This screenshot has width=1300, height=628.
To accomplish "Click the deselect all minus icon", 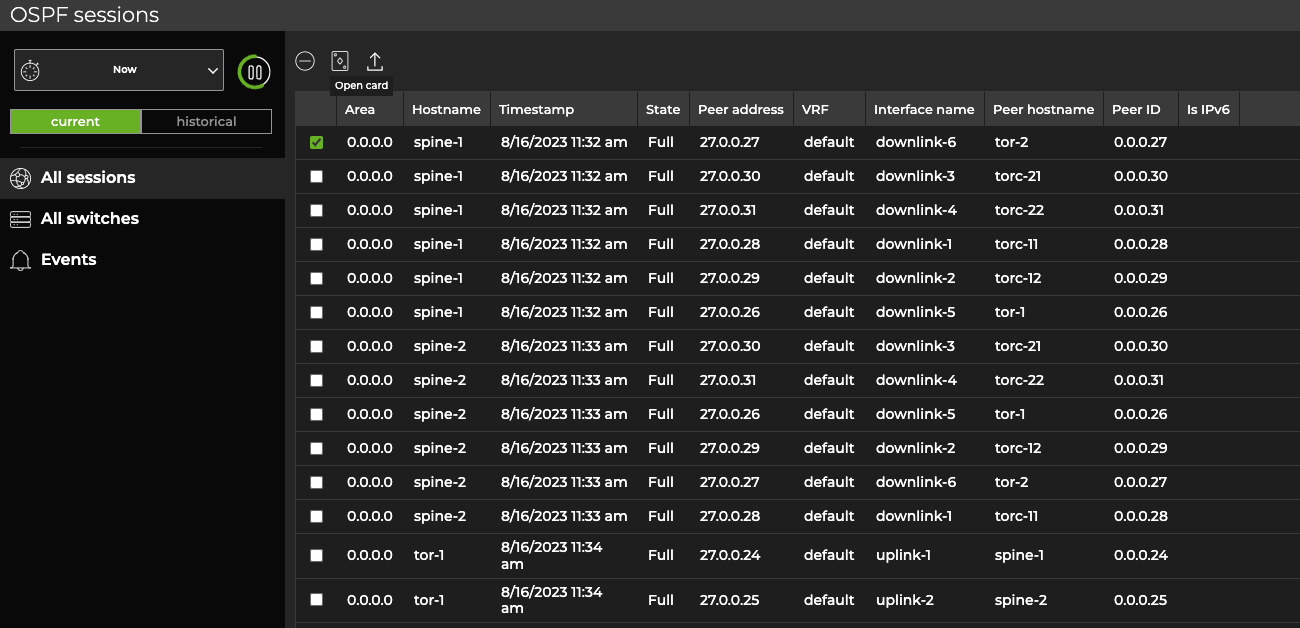I will click(305, 61).
